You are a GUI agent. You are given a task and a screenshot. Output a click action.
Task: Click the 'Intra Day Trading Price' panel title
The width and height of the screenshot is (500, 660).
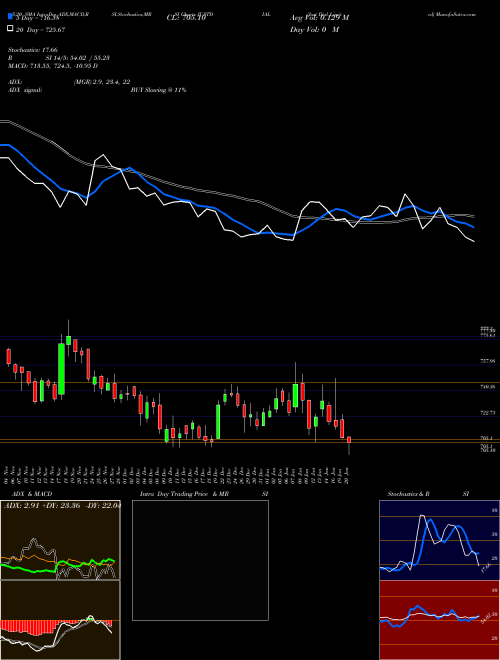(174, 494)
